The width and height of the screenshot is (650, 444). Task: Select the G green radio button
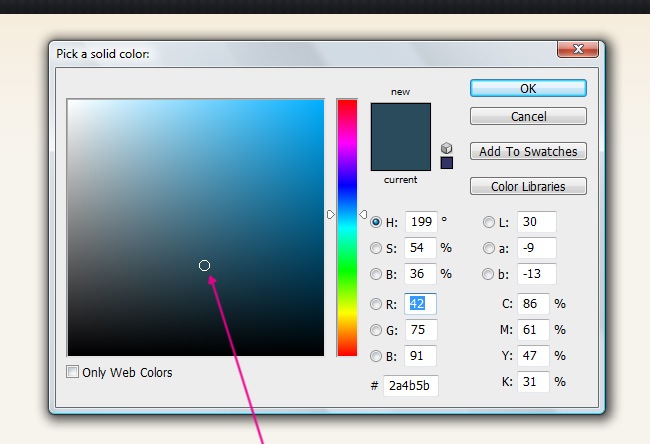[x=376, y=330]
